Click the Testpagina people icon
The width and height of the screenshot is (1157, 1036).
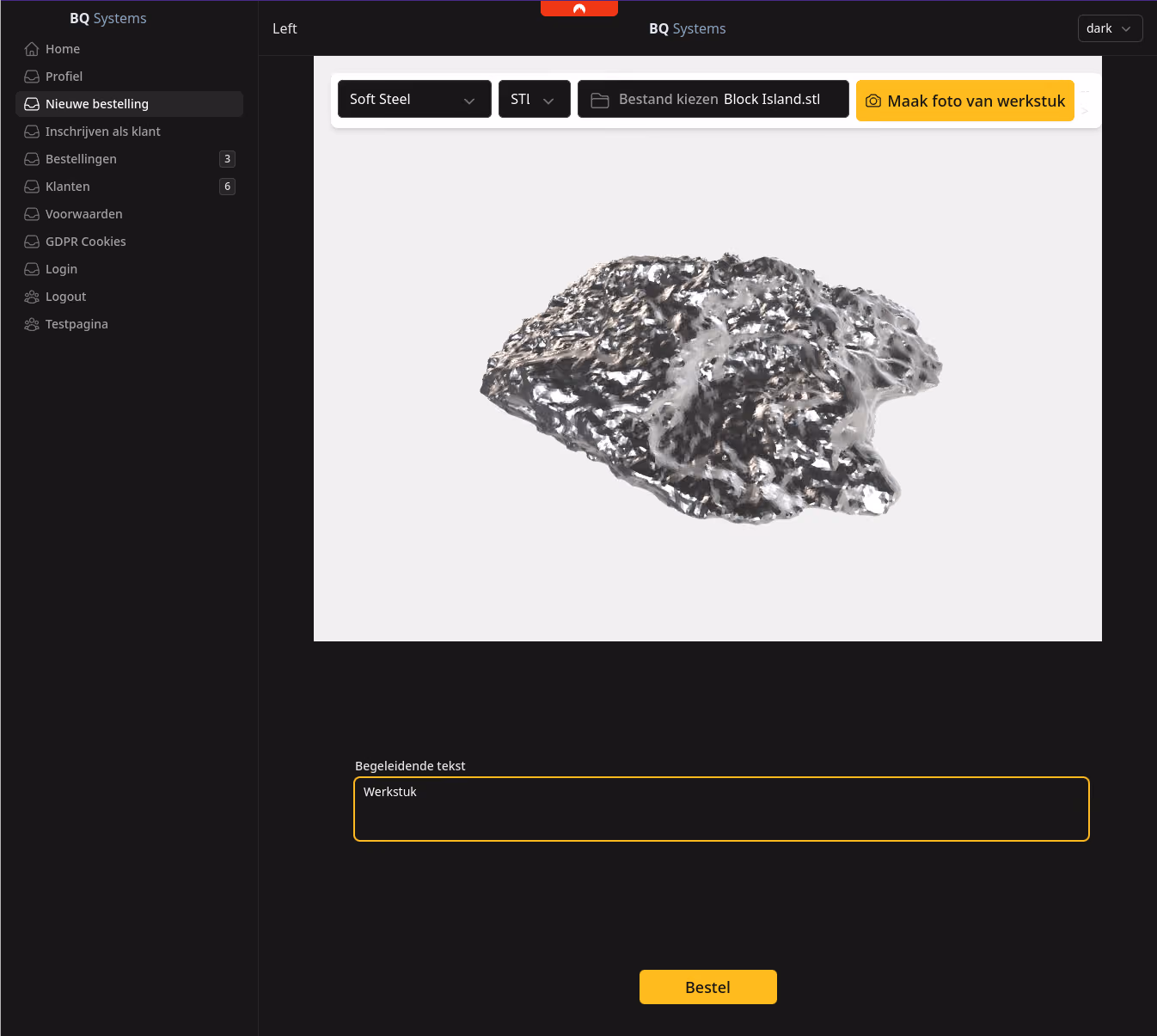pyautogui.click(x=32, y=324)
